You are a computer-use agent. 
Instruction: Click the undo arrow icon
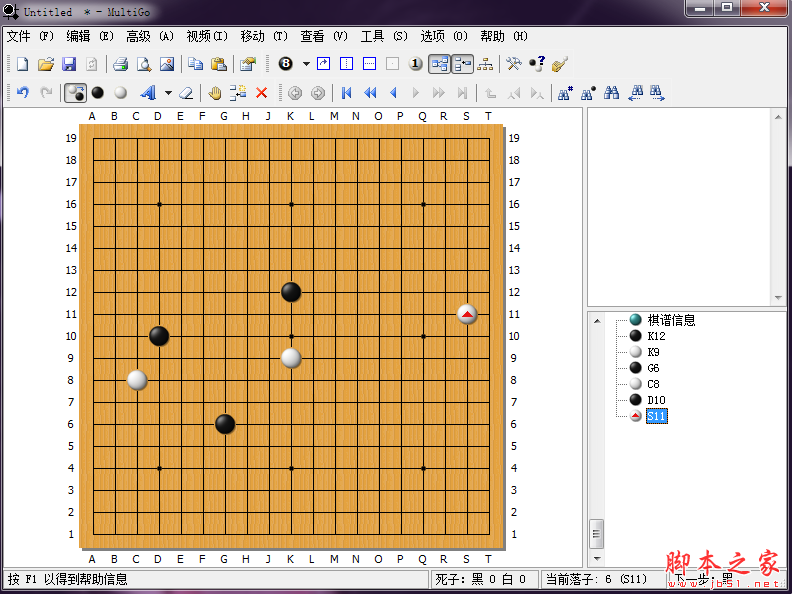click(22, 93)
